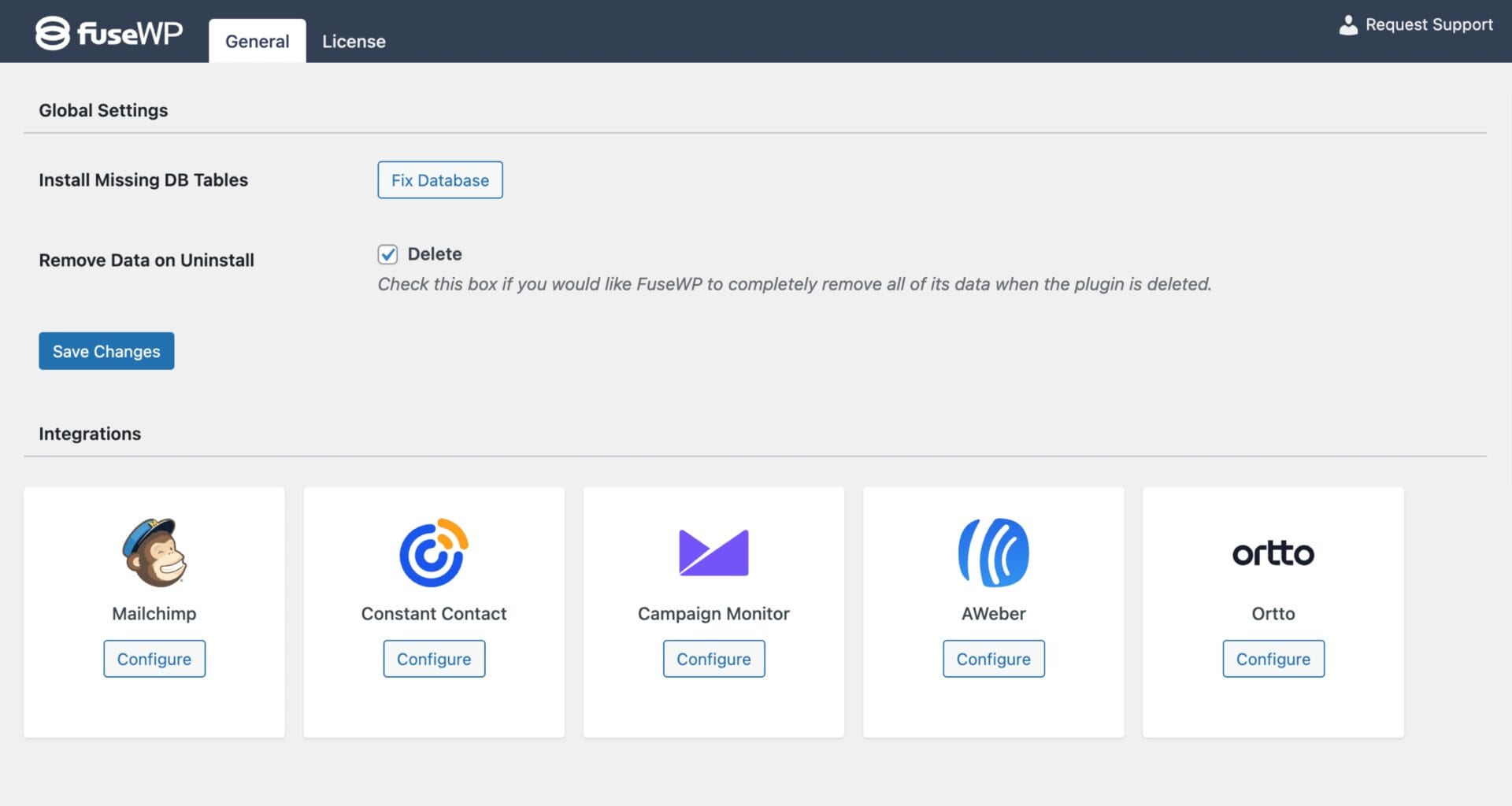The height and width of the screenshot is (806, 1512).
Task: Open the Request Support link
Action: tap(1416, 24)
